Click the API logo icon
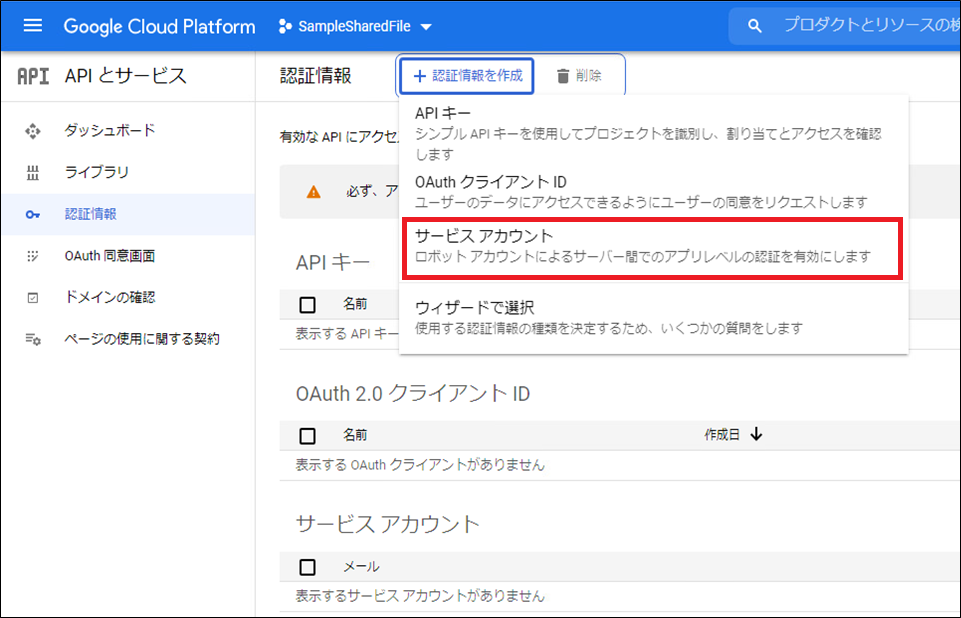The image size is (961, 618). click(x=33, y=76)
